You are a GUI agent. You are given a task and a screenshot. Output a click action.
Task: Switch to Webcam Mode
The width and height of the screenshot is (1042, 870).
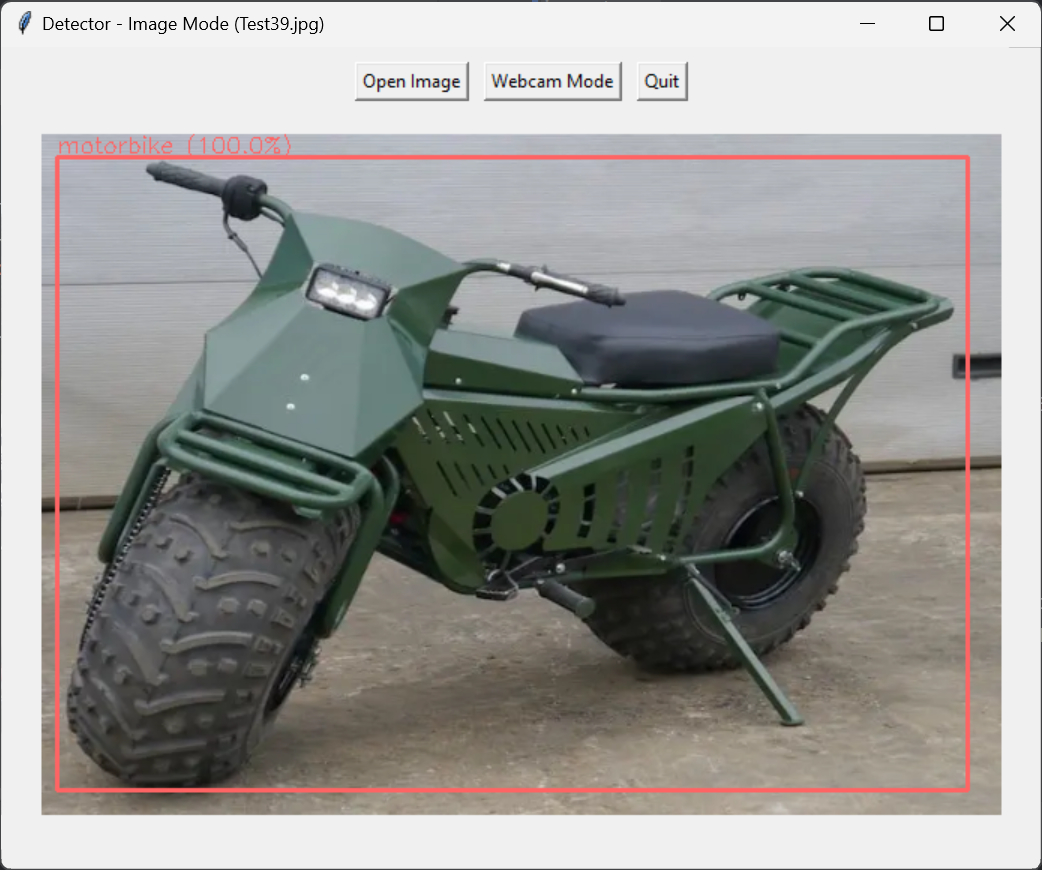pos(552,82)
